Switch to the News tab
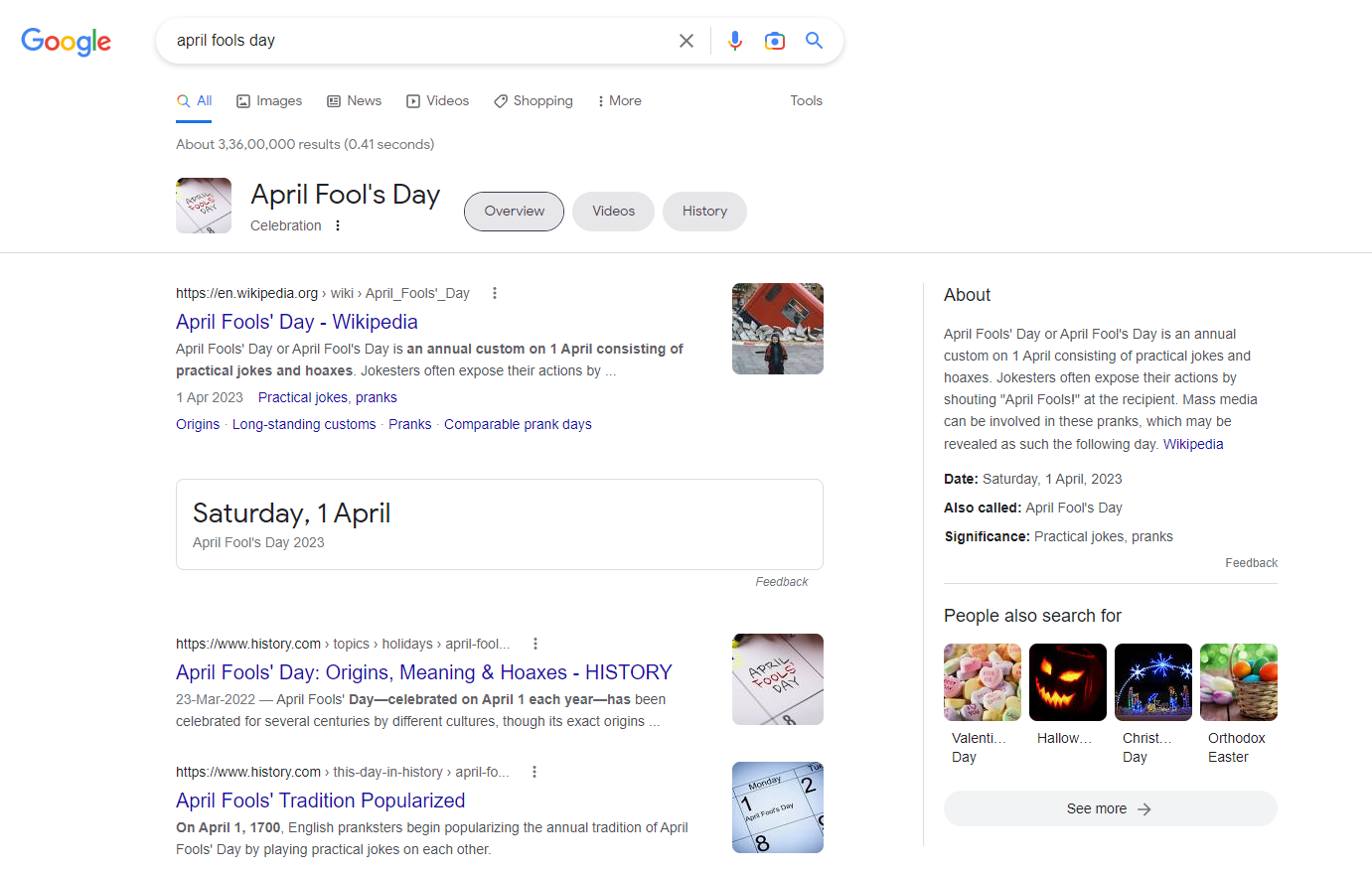 pyautogui.click(x=354, y=101)
